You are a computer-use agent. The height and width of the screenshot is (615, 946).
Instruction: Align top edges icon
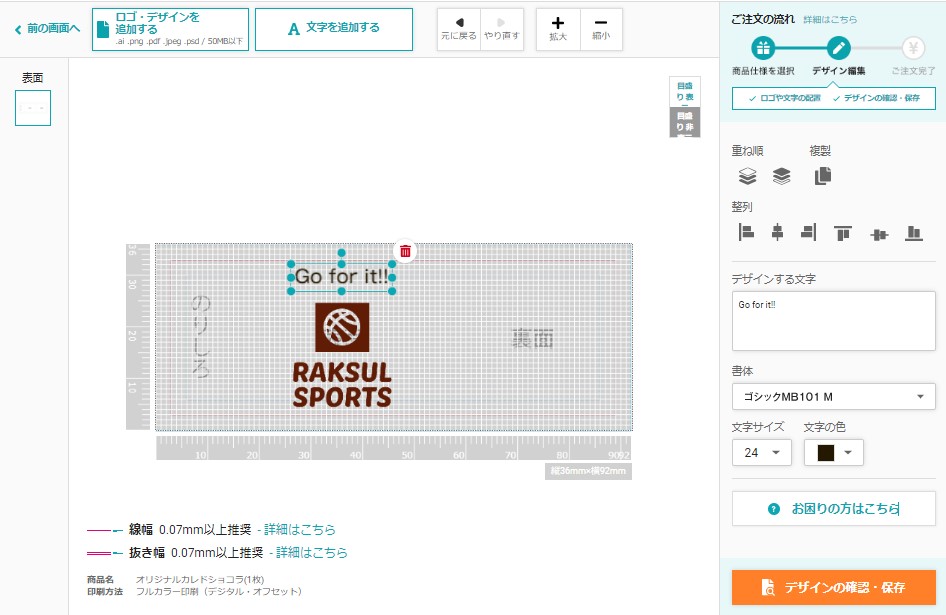[x=843, y=233]
